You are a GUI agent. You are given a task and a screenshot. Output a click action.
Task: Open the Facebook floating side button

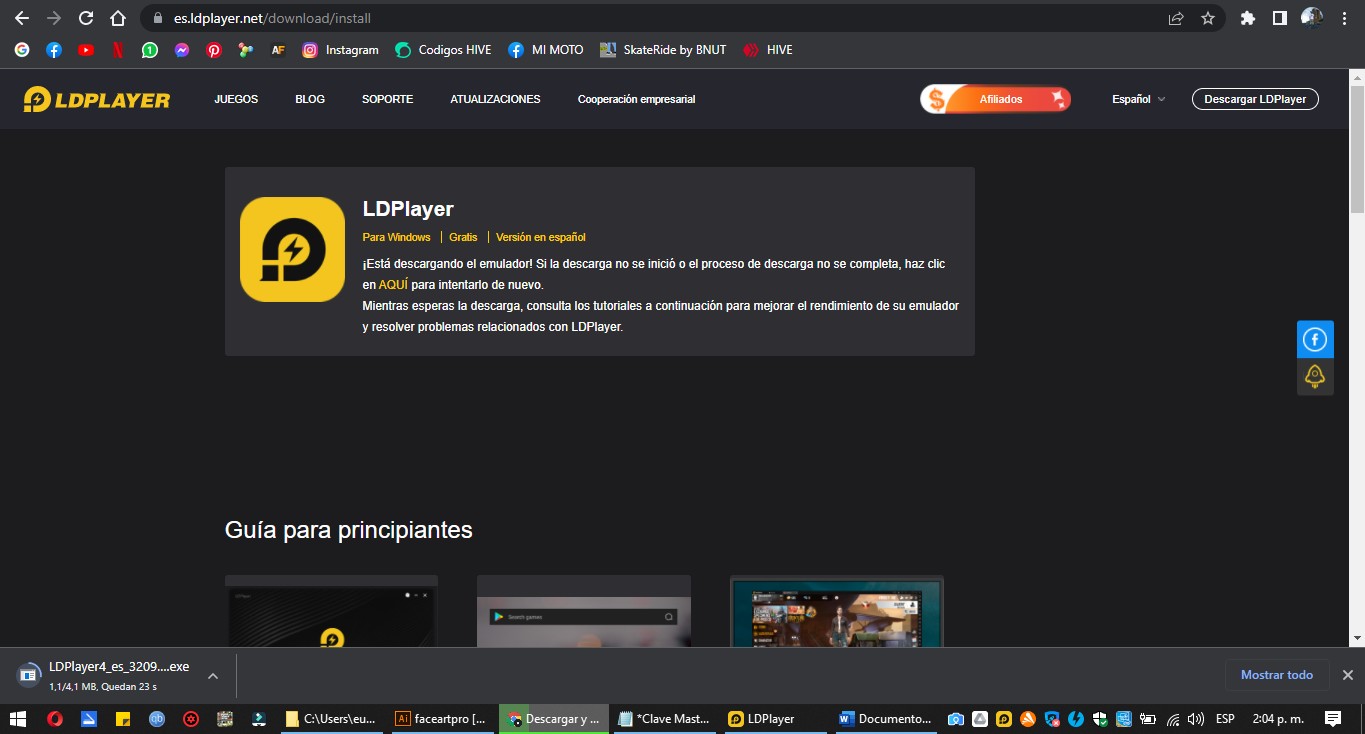(1315, 339)
